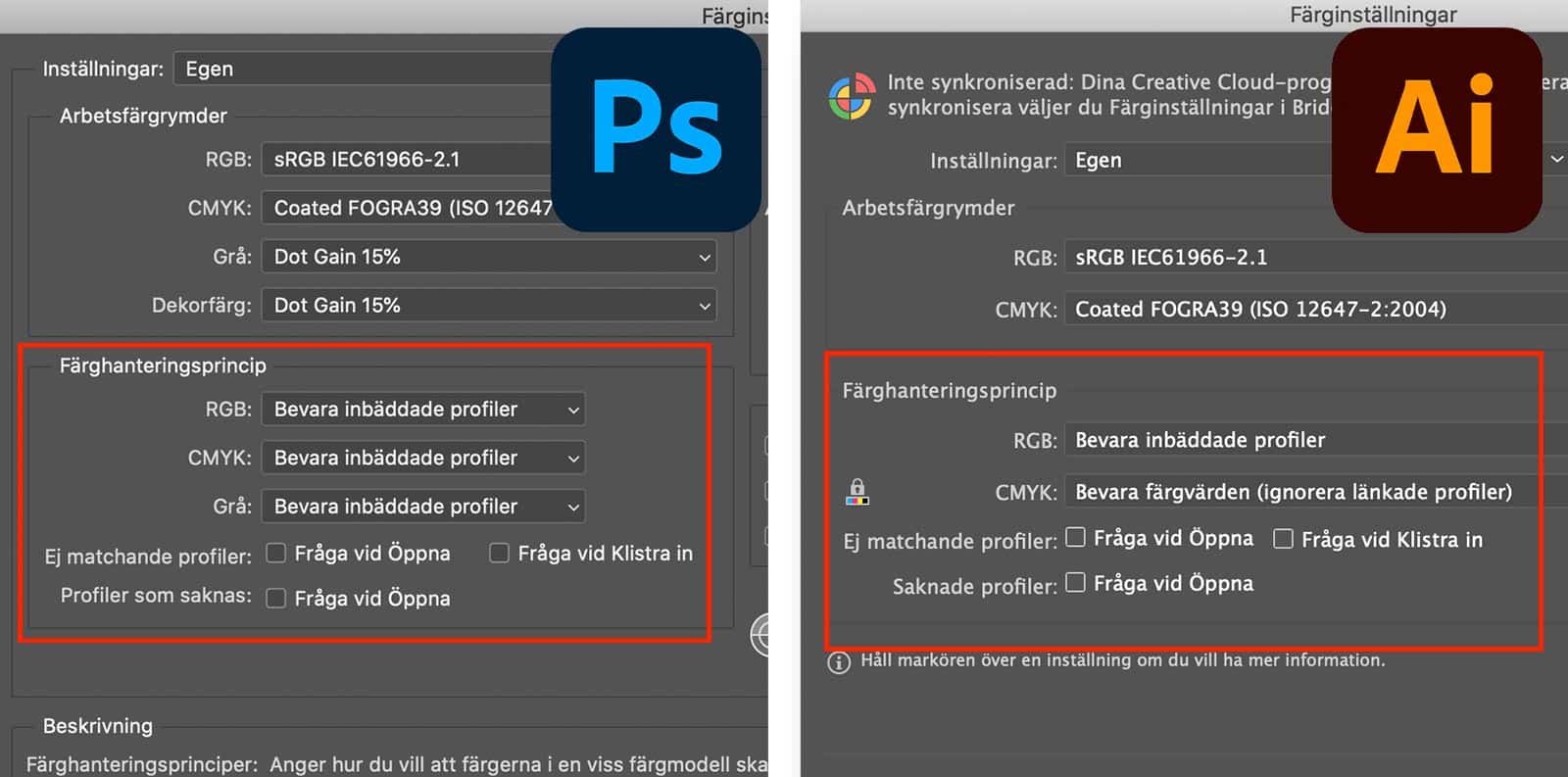Image resolution: width=1568 pixels, height=777 pixels.
Task: Enable Illustrator Ej matchande 'Fråga vid Öppna' checkbox
Action: click(x=1076, y=537)
